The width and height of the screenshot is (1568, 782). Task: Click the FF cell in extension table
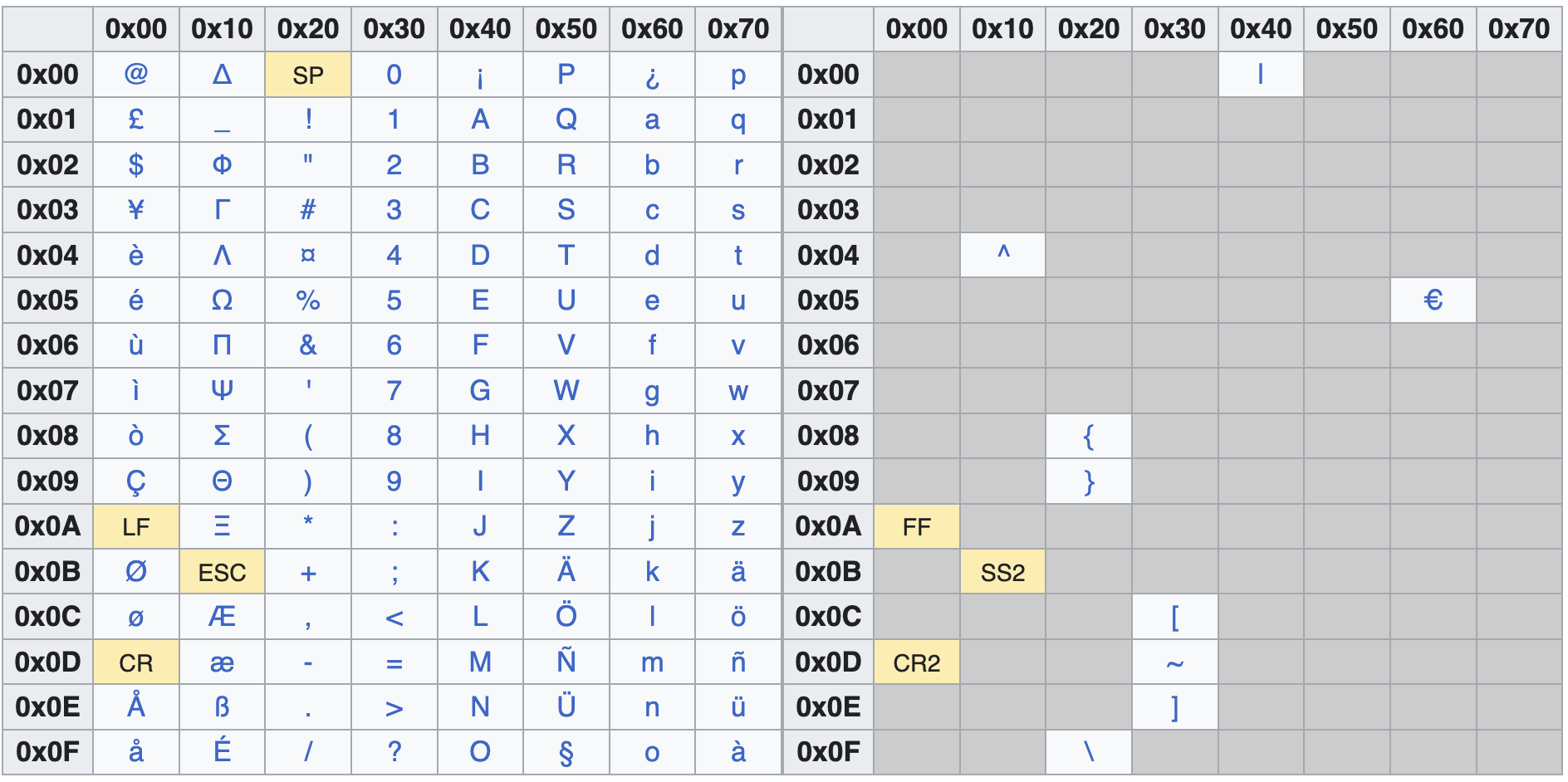click(916, 527)
